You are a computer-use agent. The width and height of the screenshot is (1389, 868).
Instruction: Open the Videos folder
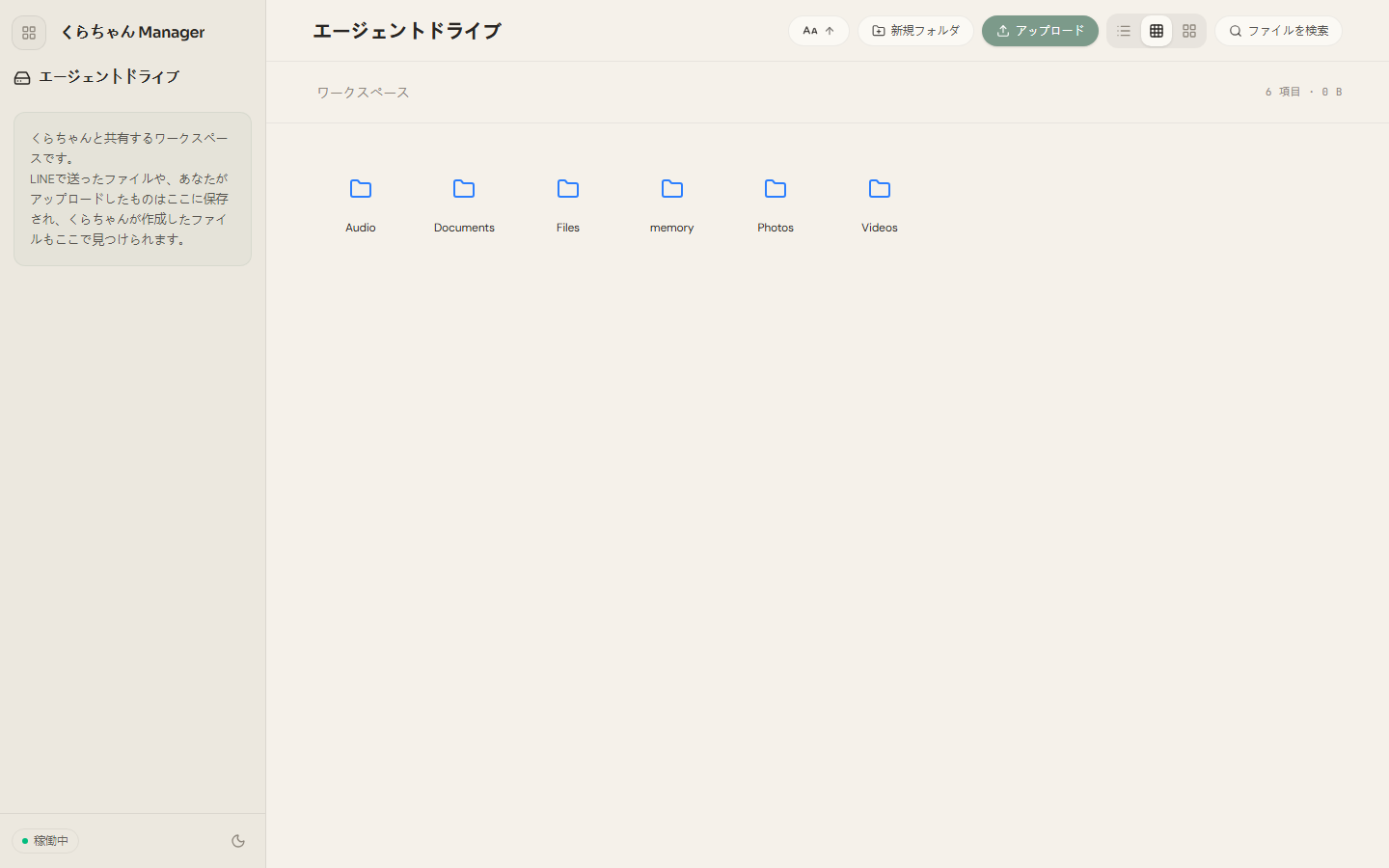(880, 204)
